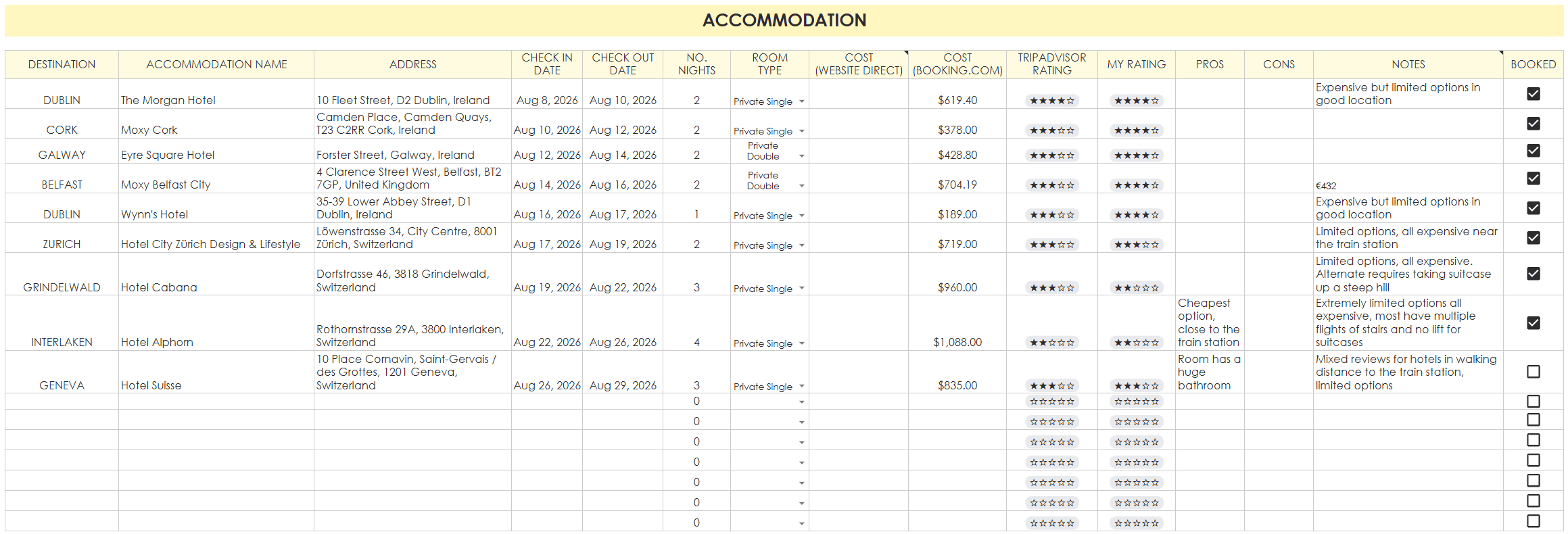This screenshot has width=1568, height=534.
Task: Click My Rating stars for Hotel City Zürich
Action: (1136, 245)
